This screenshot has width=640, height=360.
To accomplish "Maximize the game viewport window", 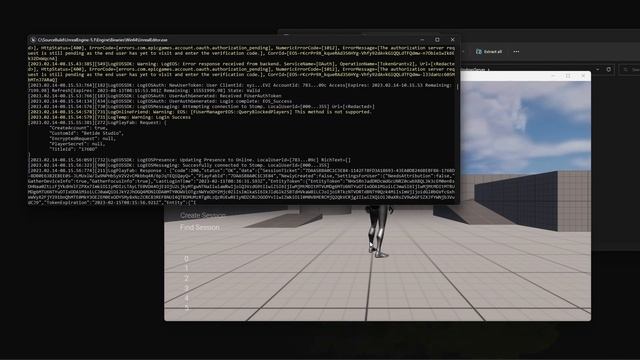I will (568, 76).
